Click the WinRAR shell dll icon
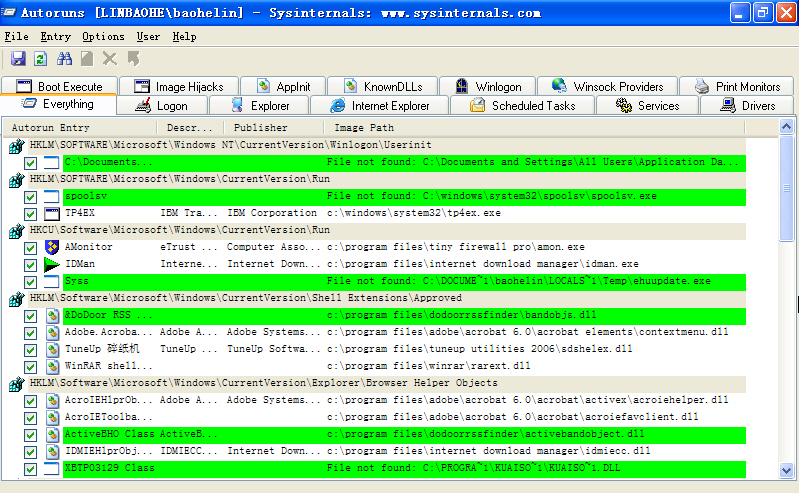Viewport: 799px width, 493px height. click(x=52, y=366)
